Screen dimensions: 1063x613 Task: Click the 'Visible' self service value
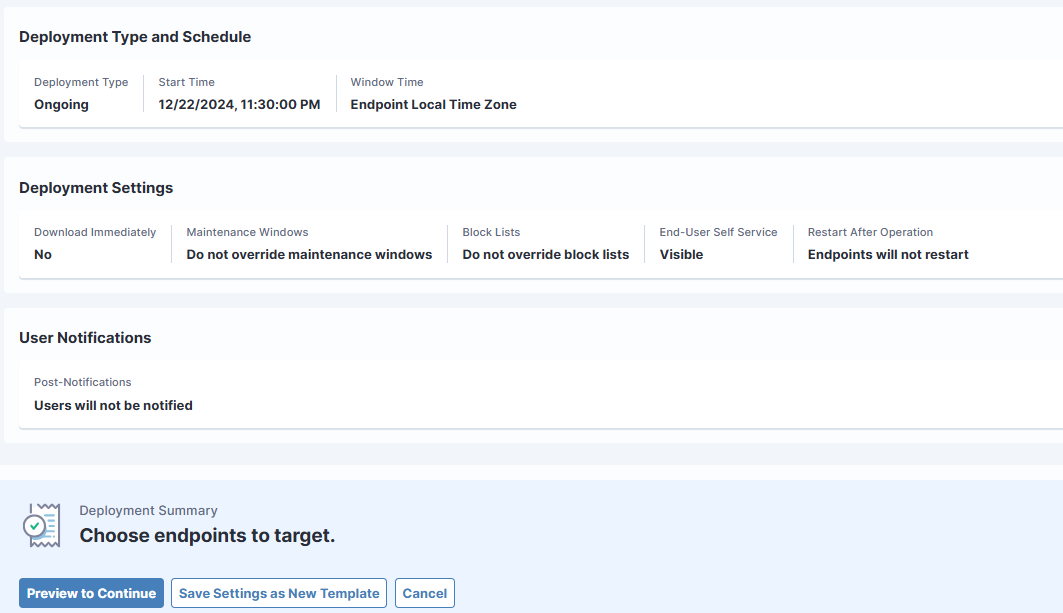click(x=681, y=254)
